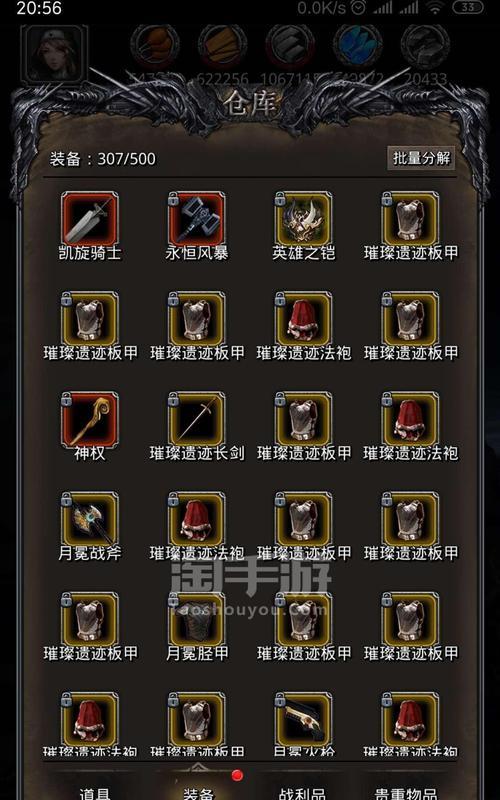Tap the wood planks resource icon
Screen dimensions: 500x800
tap(222, 46)
